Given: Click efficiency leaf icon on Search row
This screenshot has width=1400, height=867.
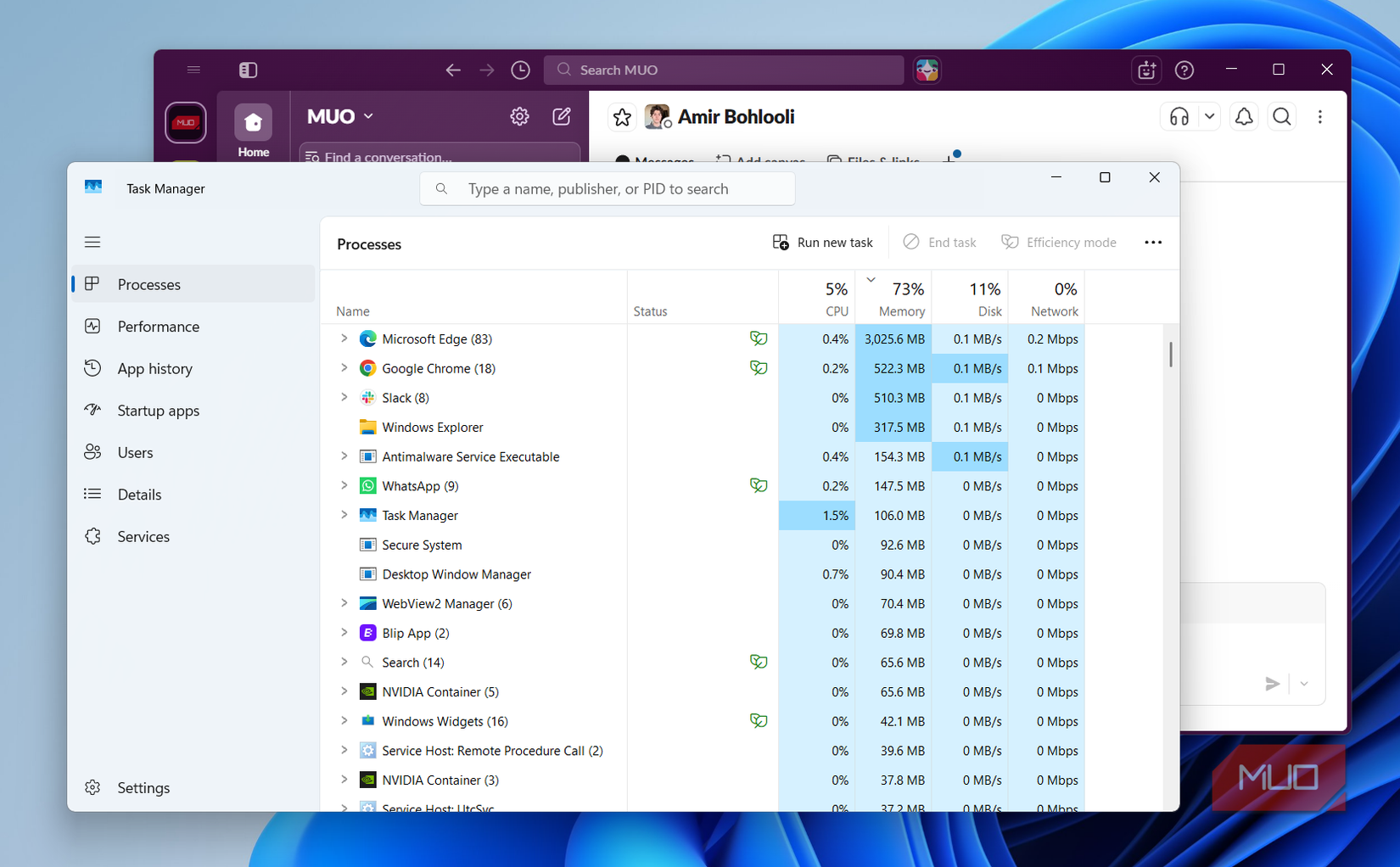Looking at the screenshot, I should 759,662.
